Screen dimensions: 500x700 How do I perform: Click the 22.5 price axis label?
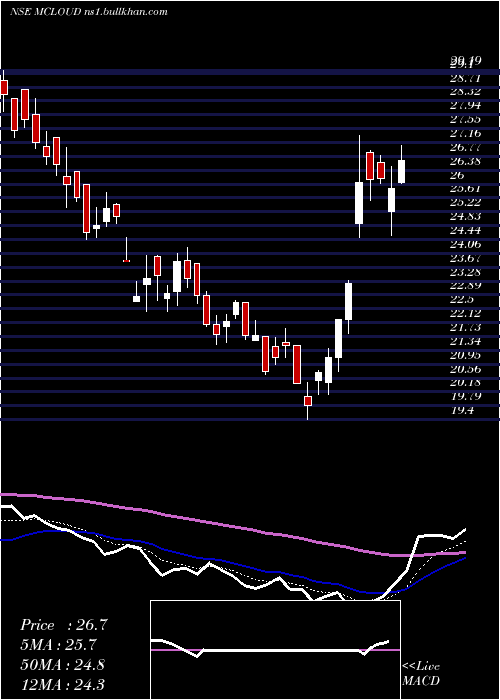(462, 300)
